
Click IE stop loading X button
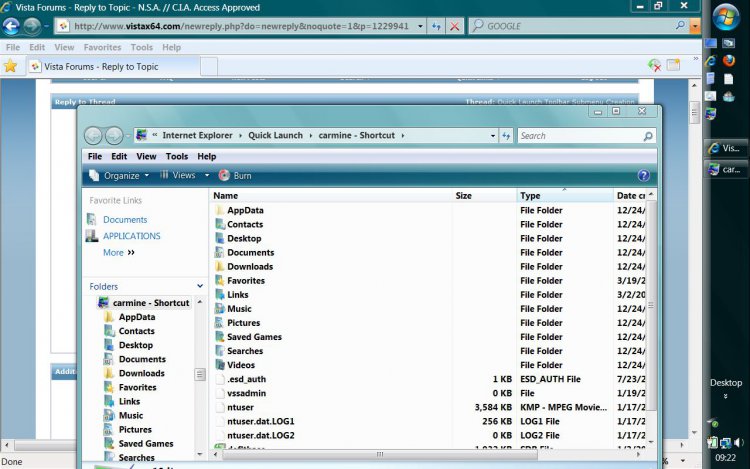tap(454, 26)
